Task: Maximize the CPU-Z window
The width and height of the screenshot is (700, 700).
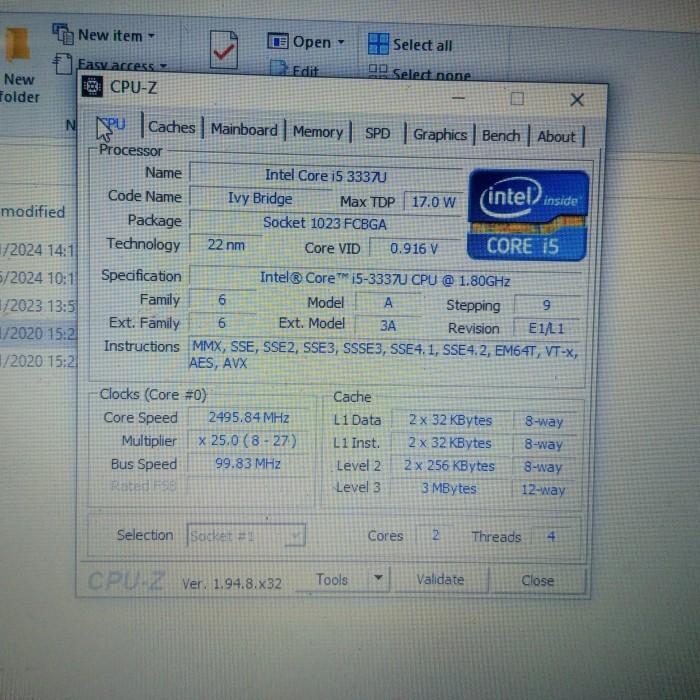Action: click(x=517, y=99)
